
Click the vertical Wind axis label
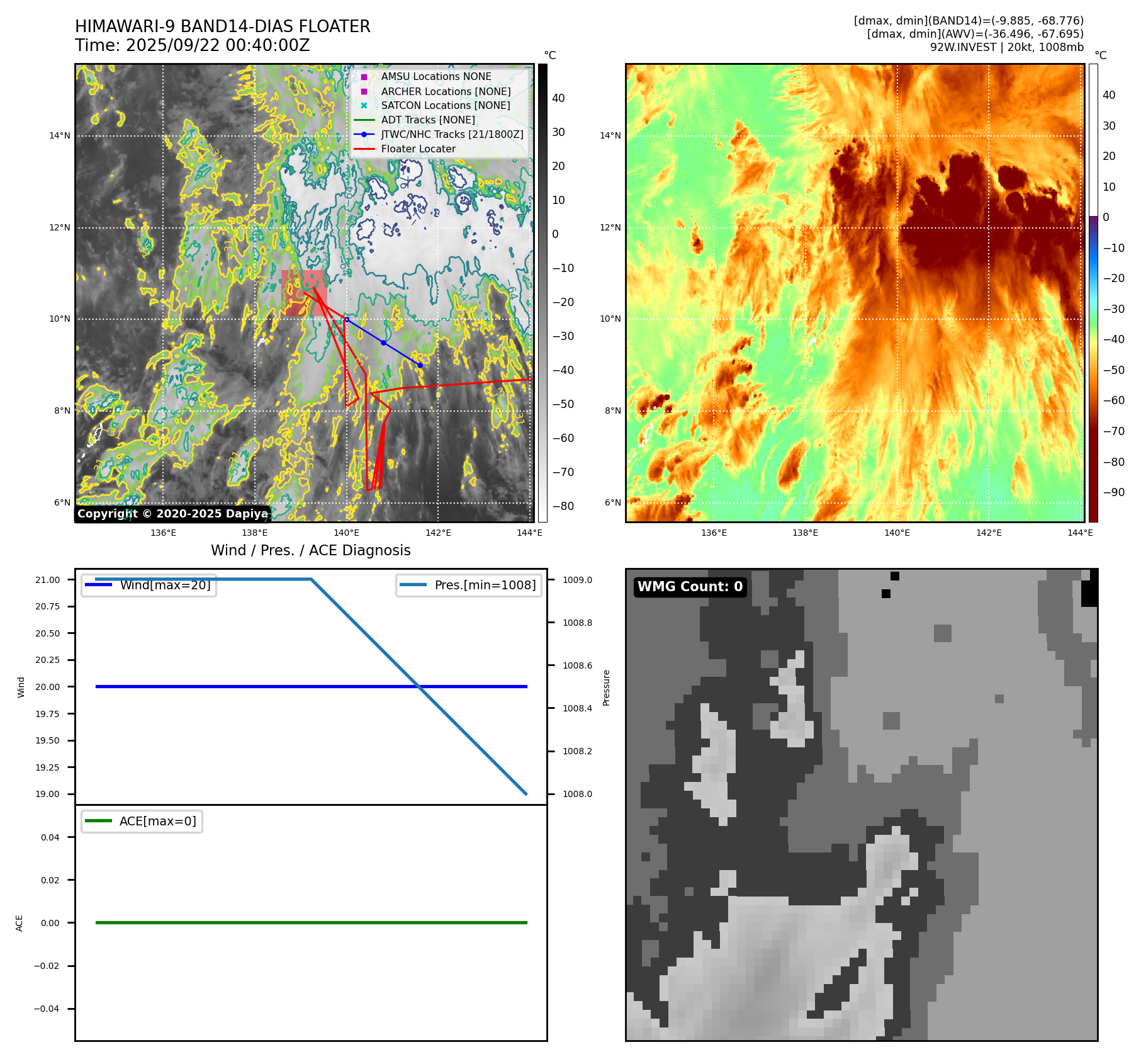(x=21, y=687)
